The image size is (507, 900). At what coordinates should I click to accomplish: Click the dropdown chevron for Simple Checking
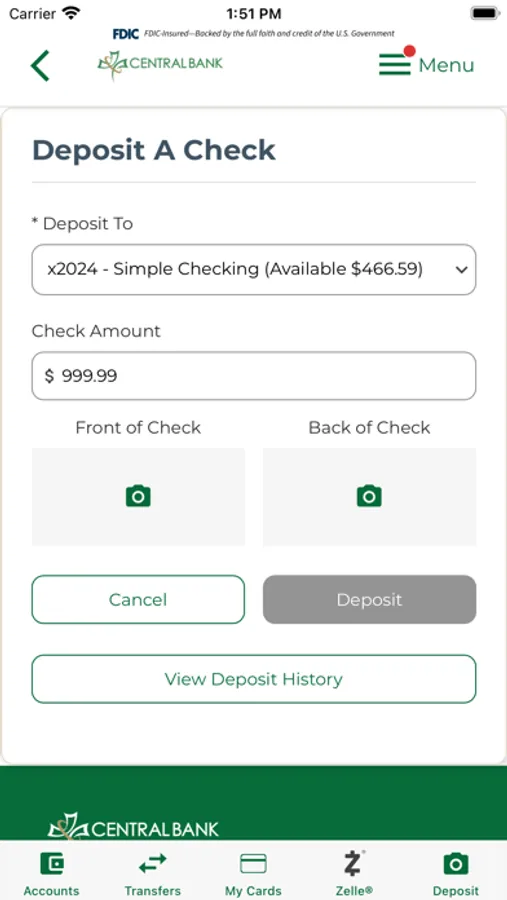tap(462, 270)
